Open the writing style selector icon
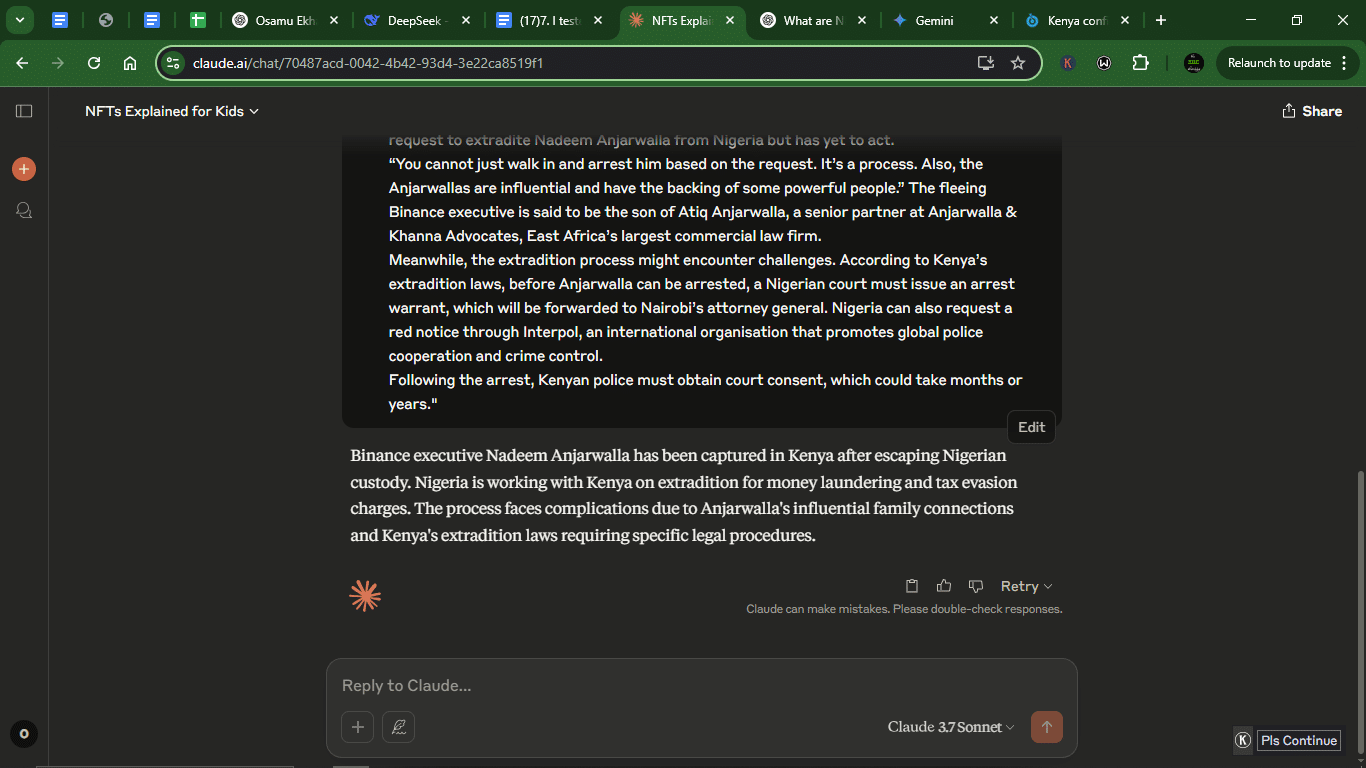 click(398, 727)
